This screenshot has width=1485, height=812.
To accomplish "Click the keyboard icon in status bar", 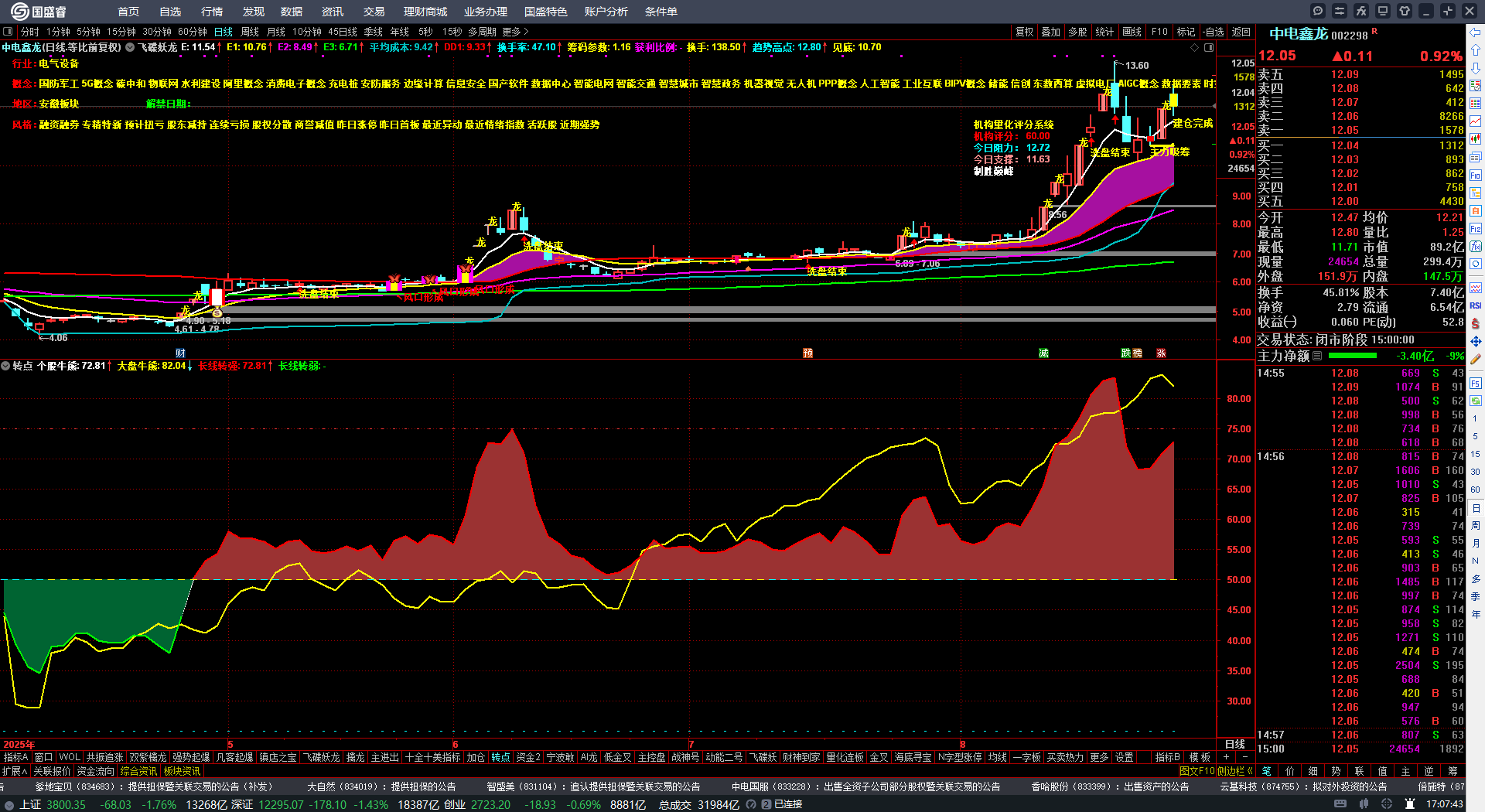I will [x=1340, y=804].
